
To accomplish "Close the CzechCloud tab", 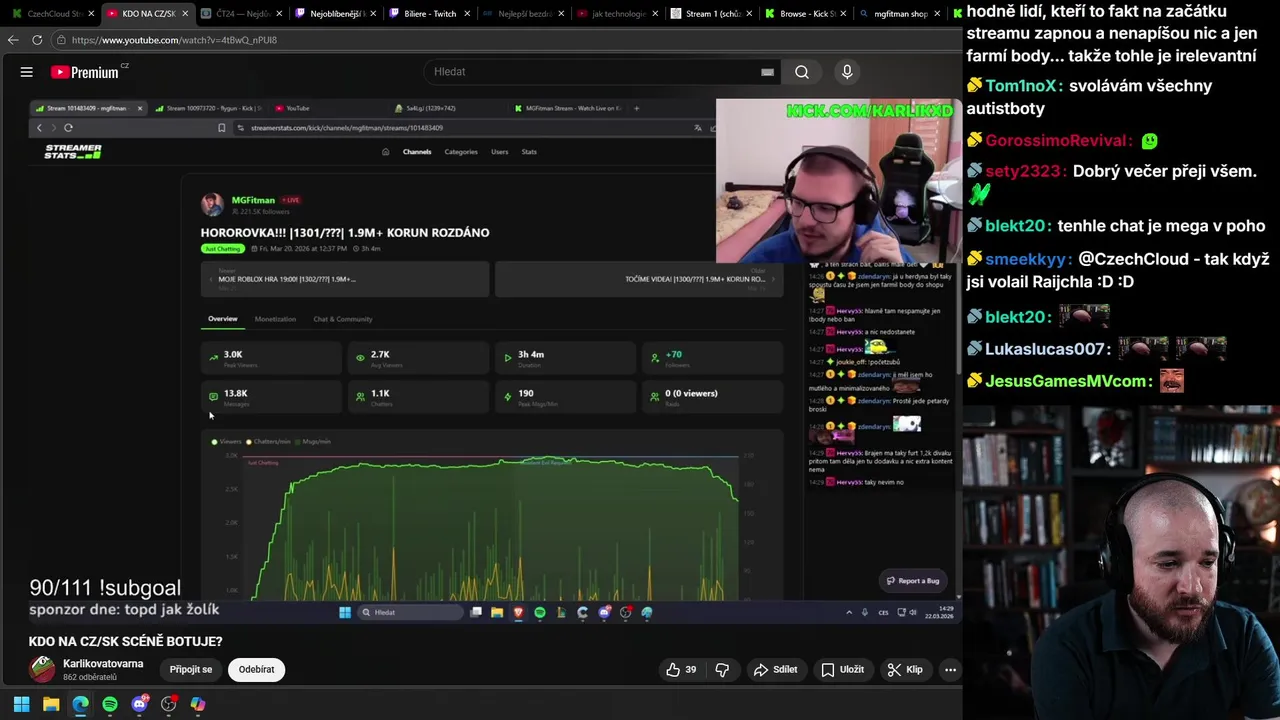I will point(91,14).
